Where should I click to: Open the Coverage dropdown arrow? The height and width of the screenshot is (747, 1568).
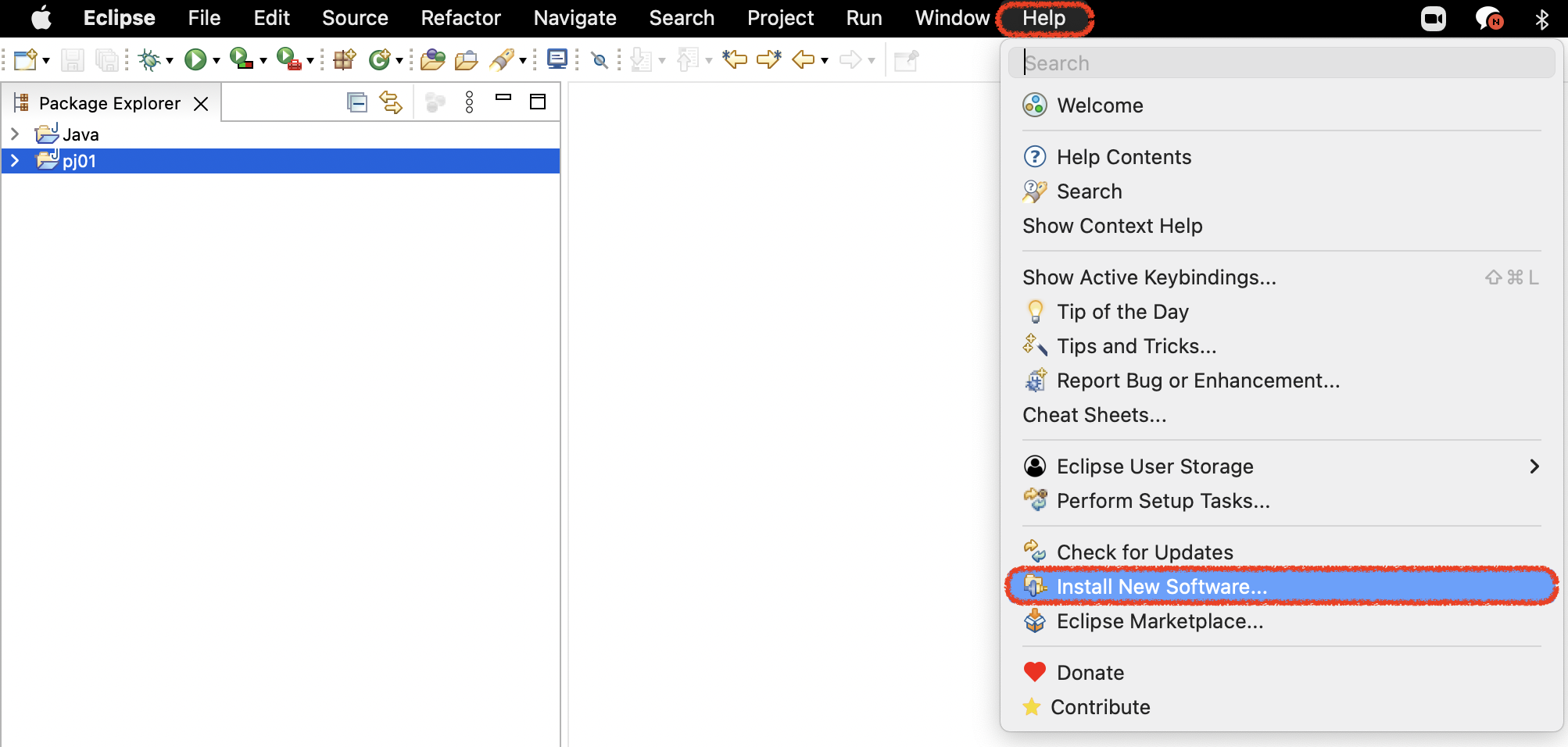tap(263, 61)
